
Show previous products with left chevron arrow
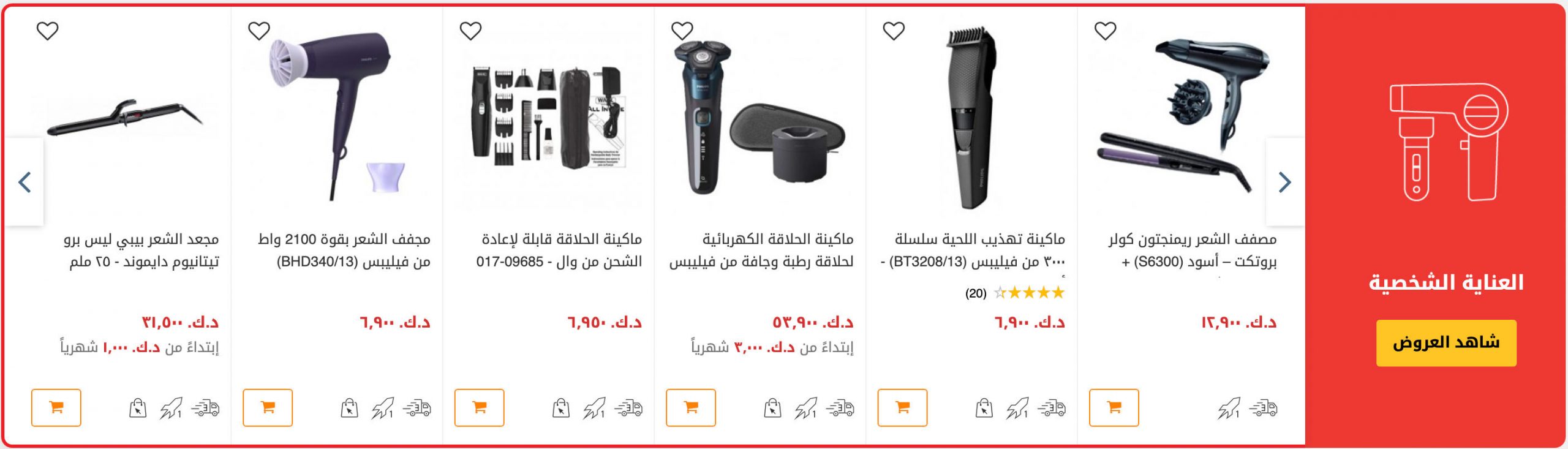point(25,182)
